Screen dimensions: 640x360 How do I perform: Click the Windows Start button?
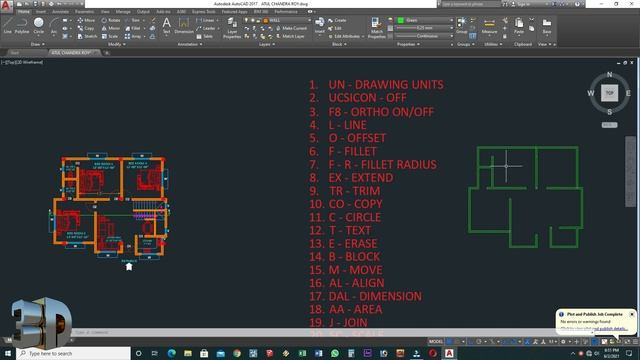8,353
